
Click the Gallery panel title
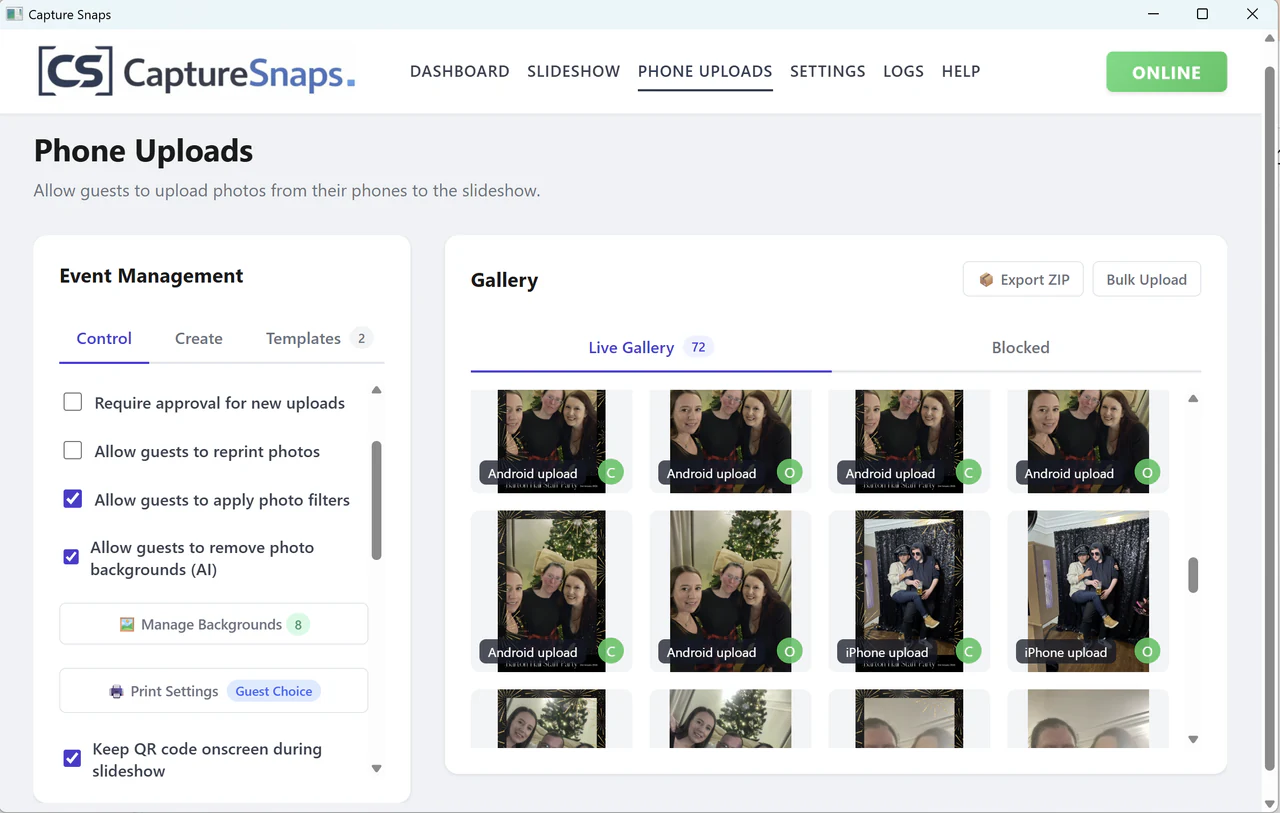point(504,280)
